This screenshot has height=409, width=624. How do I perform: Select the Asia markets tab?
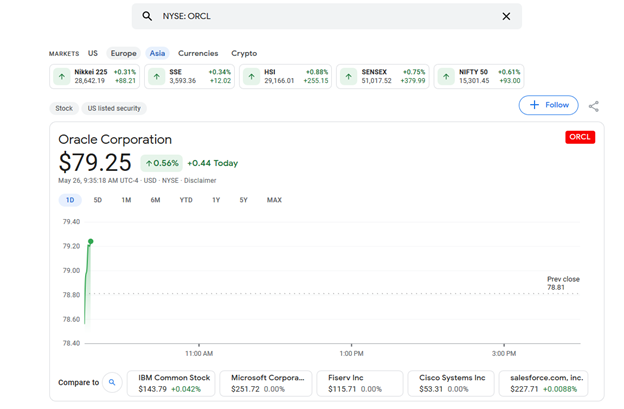point(157,53)
